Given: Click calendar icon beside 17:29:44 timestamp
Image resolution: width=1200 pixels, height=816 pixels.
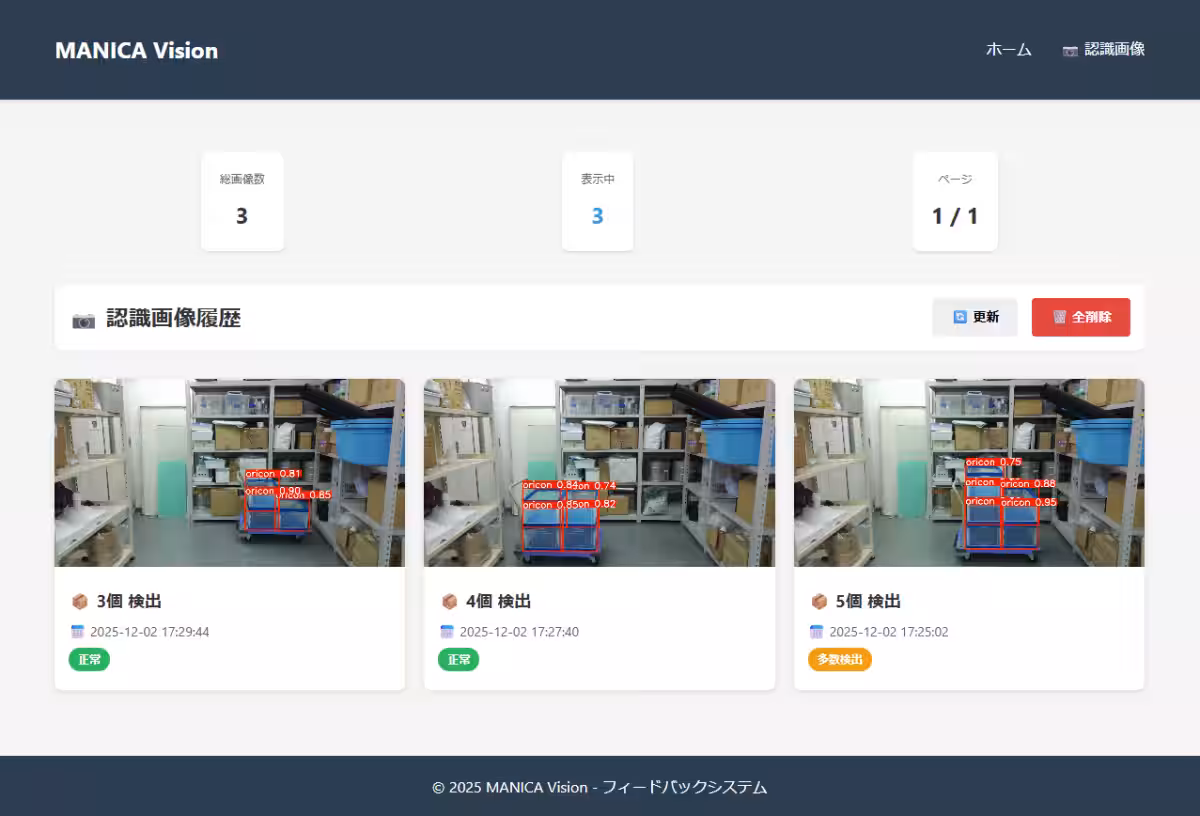Looking at the screenshot, I should coord(78,632).
